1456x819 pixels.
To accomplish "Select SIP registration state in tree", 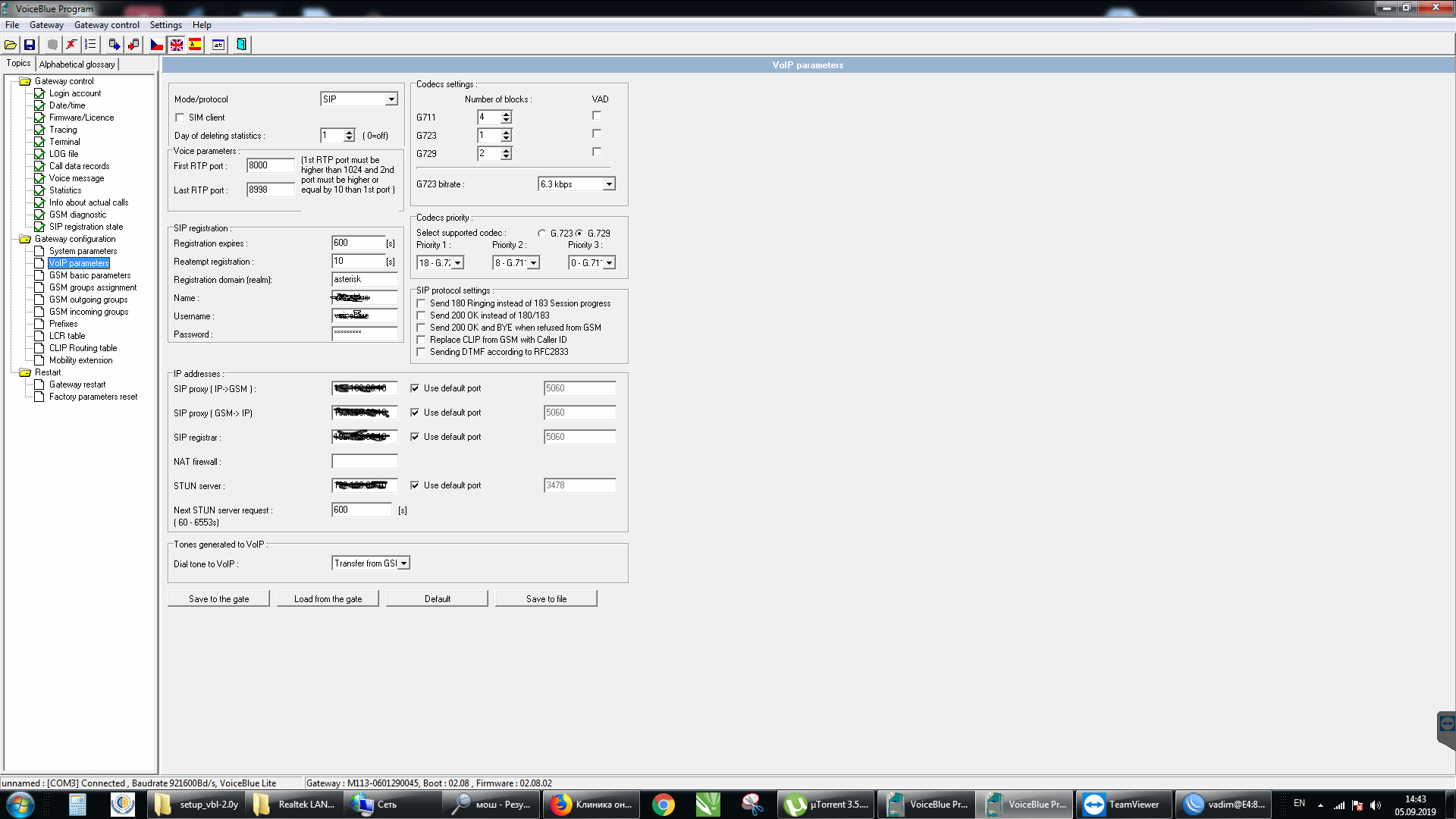I will (86, 227).
